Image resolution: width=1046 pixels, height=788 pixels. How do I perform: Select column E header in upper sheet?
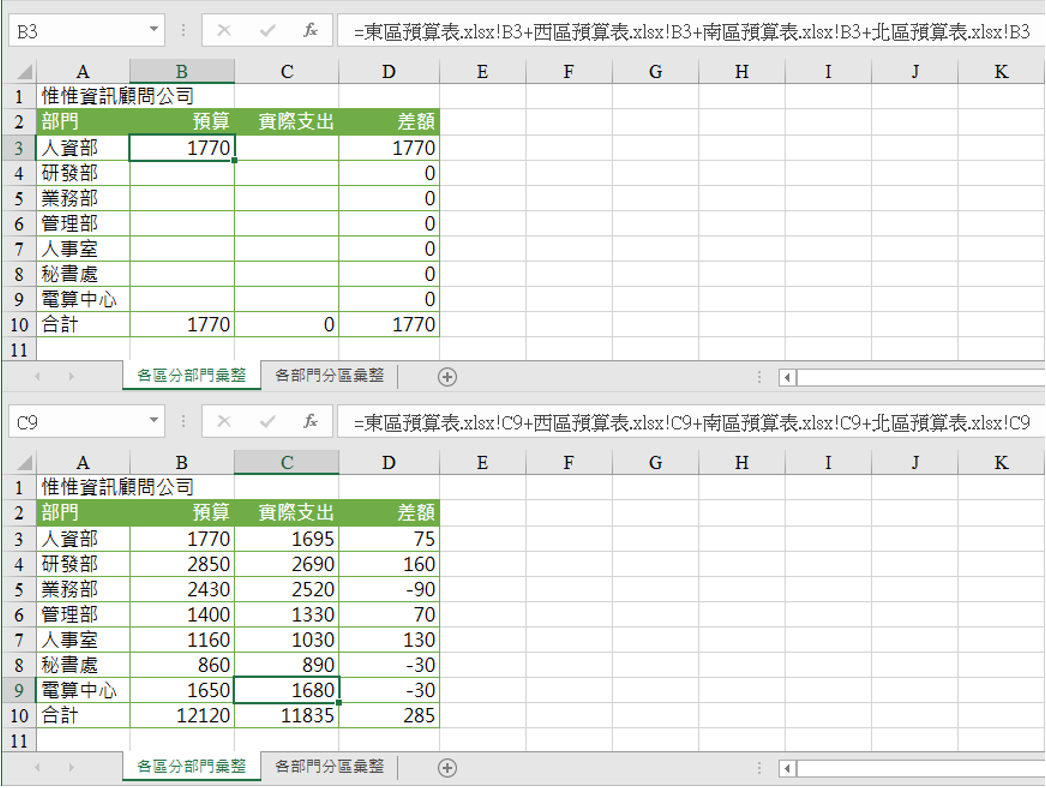coord(482,71)
